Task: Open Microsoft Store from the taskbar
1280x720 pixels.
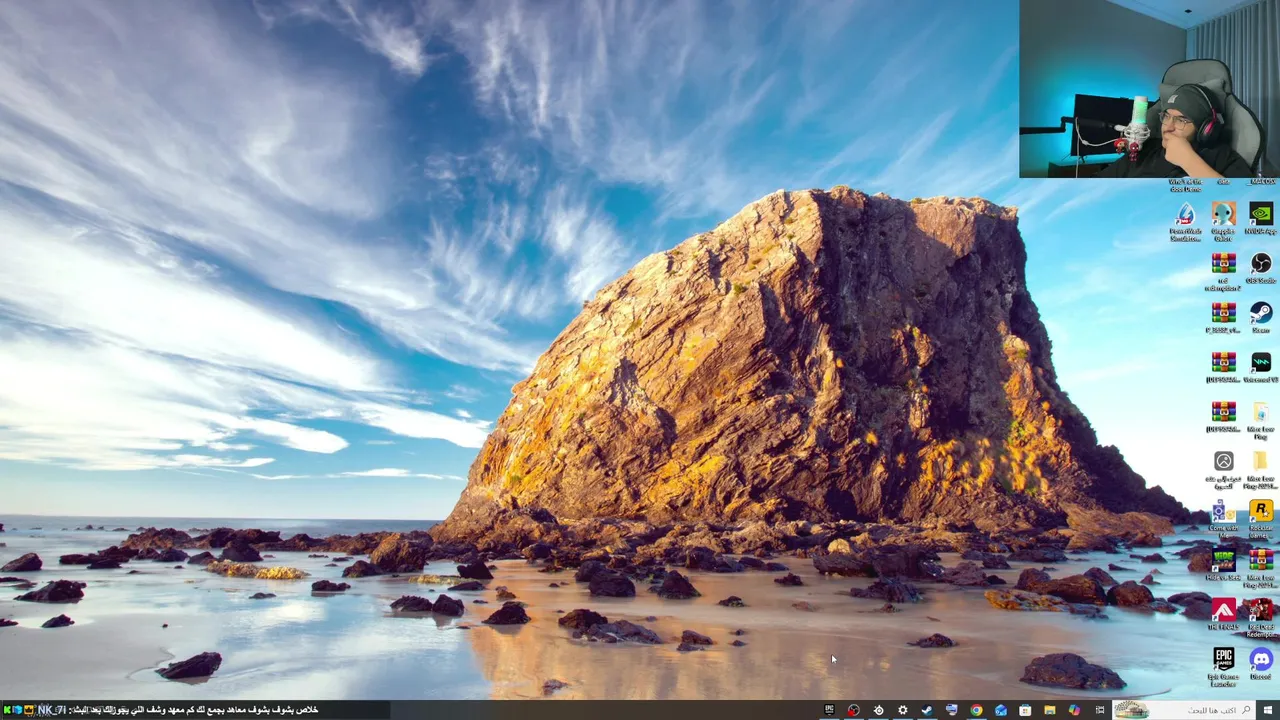Action: point(1025,710)
